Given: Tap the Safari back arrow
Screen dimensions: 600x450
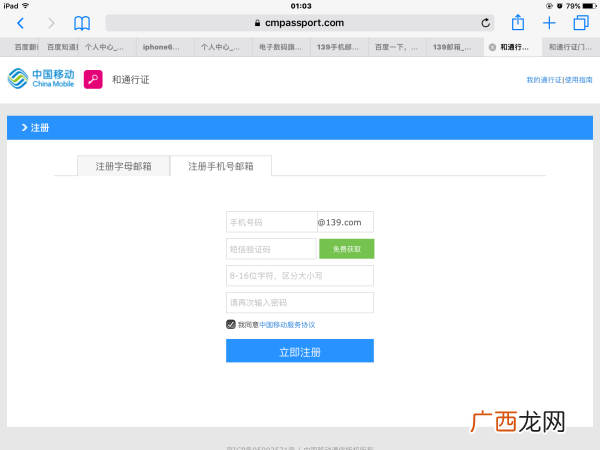Looking at the screenshot, I should click(x=21, y=23).
